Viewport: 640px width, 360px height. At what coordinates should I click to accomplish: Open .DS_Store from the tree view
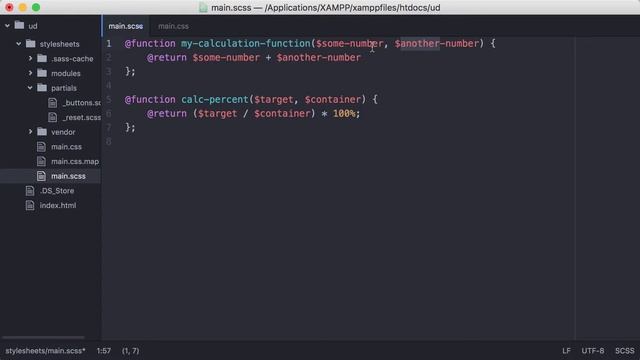[57, 191]
